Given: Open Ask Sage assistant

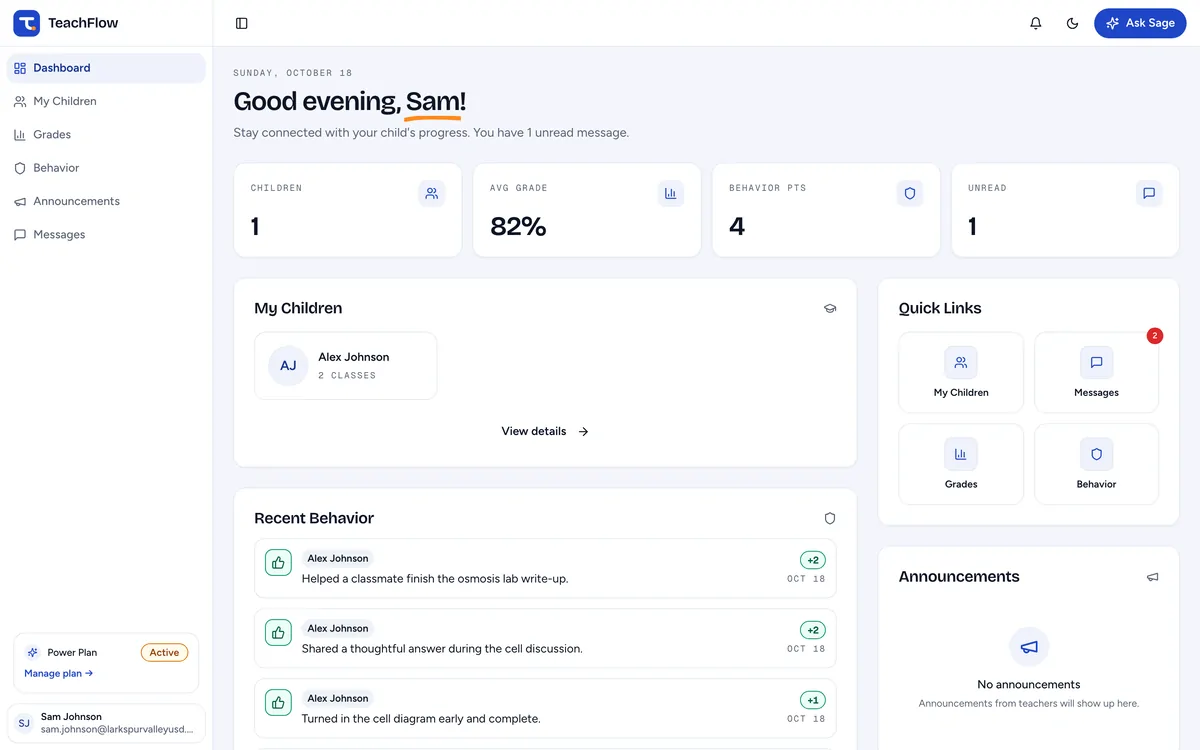Looking at the screenshot, I should tap(1140, 23).
